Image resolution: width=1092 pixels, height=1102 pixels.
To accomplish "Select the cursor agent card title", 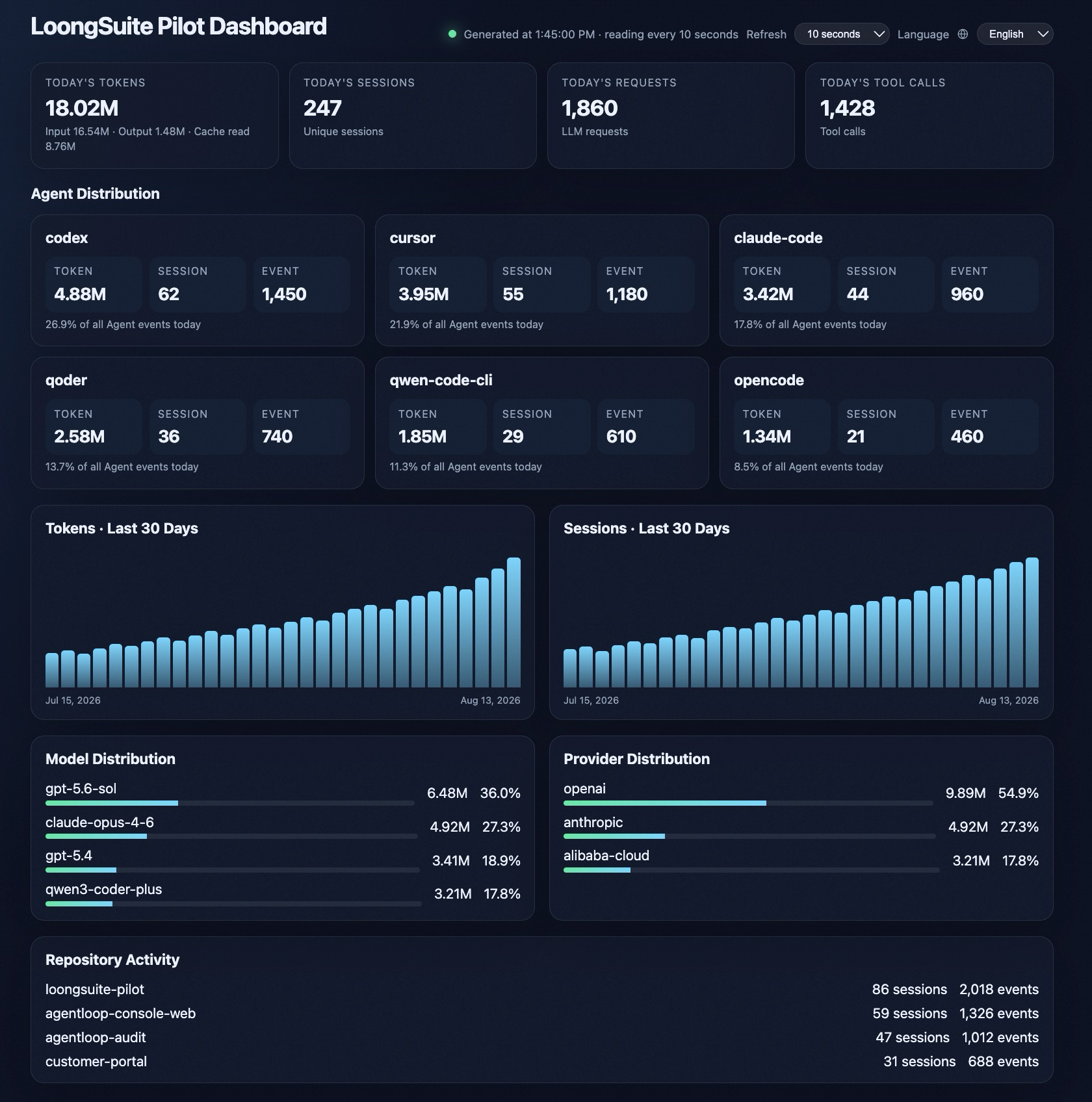I will 412,238.
